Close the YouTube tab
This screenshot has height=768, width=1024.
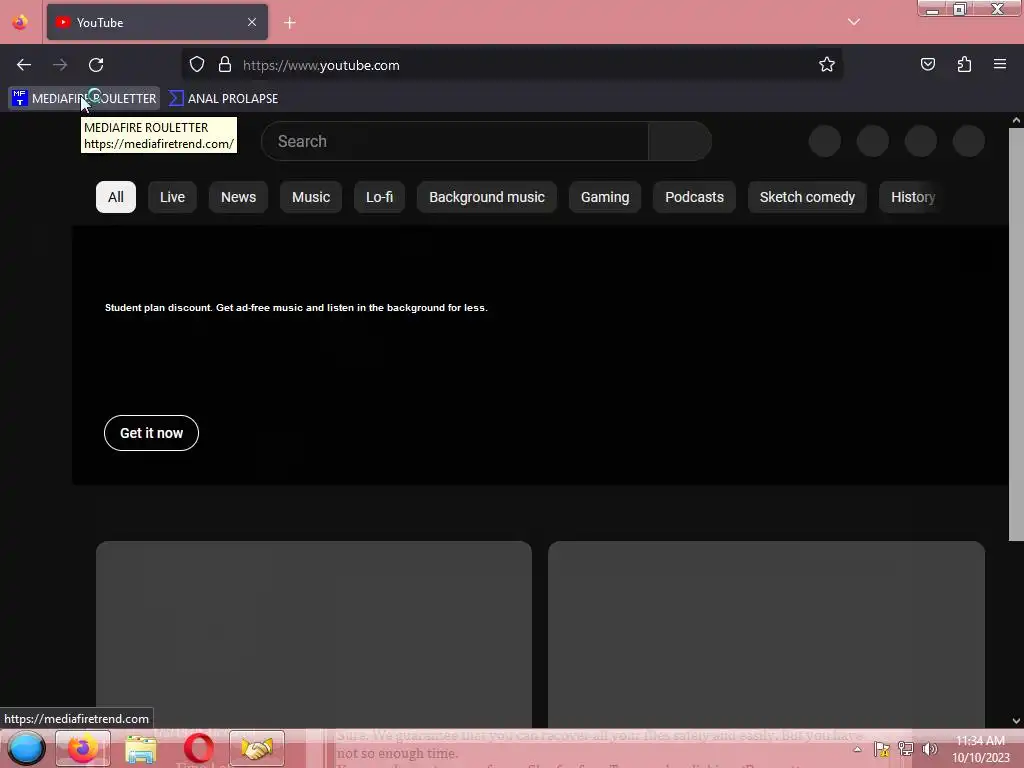pyautogui.click(x=252, y=22)
